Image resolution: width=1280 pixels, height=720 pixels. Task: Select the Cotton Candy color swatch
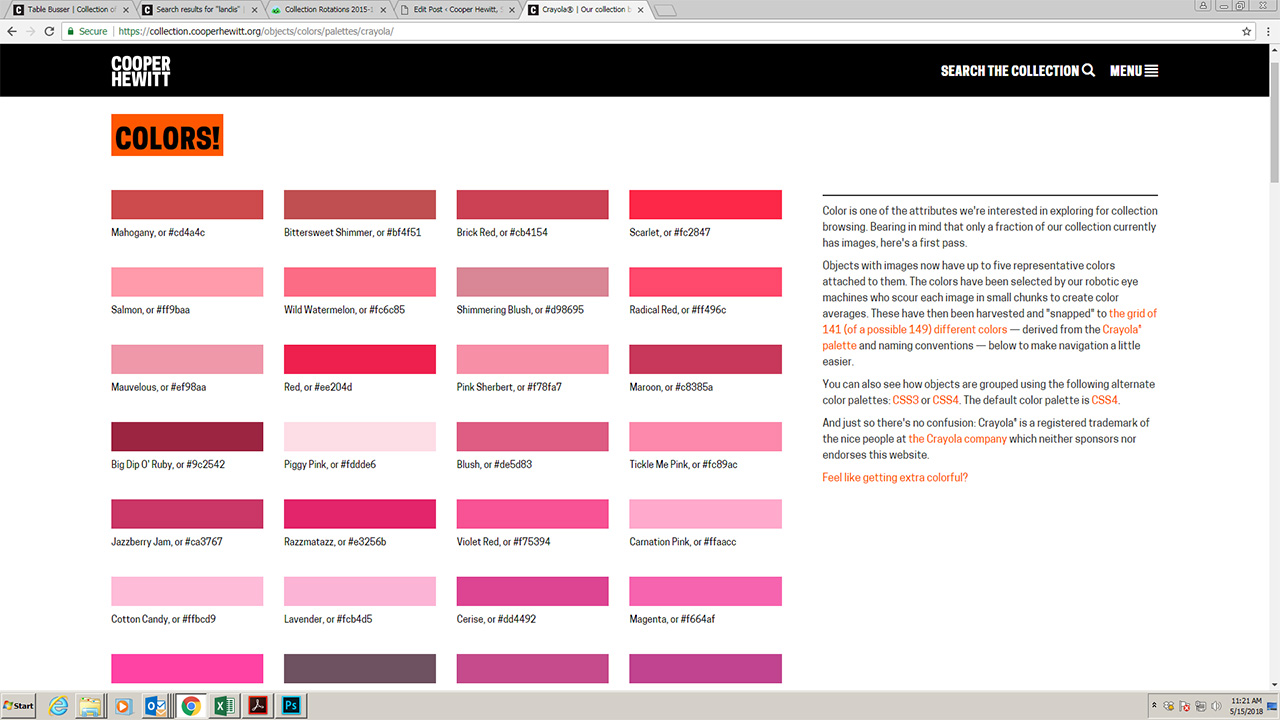tap(187, 591)
